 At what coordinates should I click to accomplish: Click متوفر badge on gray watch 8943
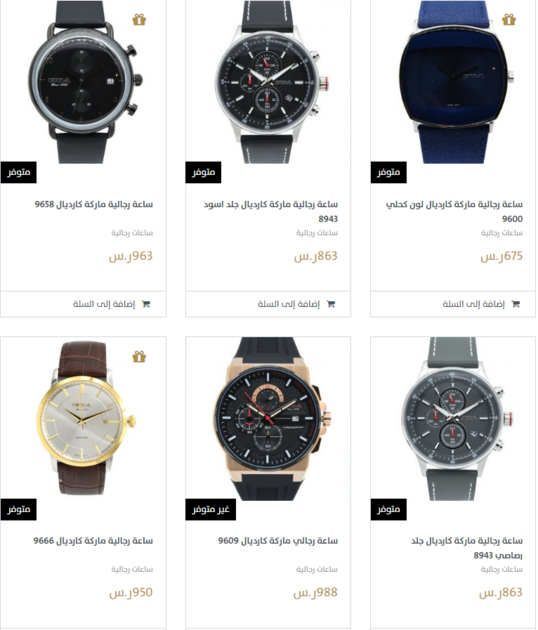pyautogui.click(x=389, y=509)
